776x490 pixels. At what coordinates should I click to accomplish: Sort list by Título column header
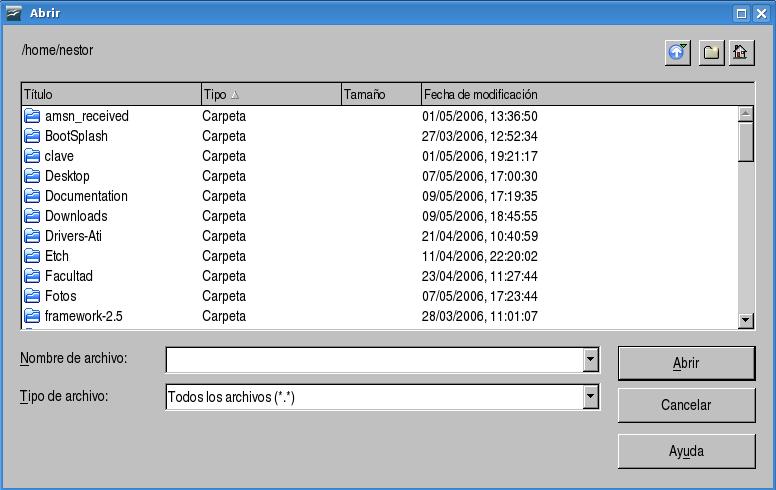click(110, 95)
